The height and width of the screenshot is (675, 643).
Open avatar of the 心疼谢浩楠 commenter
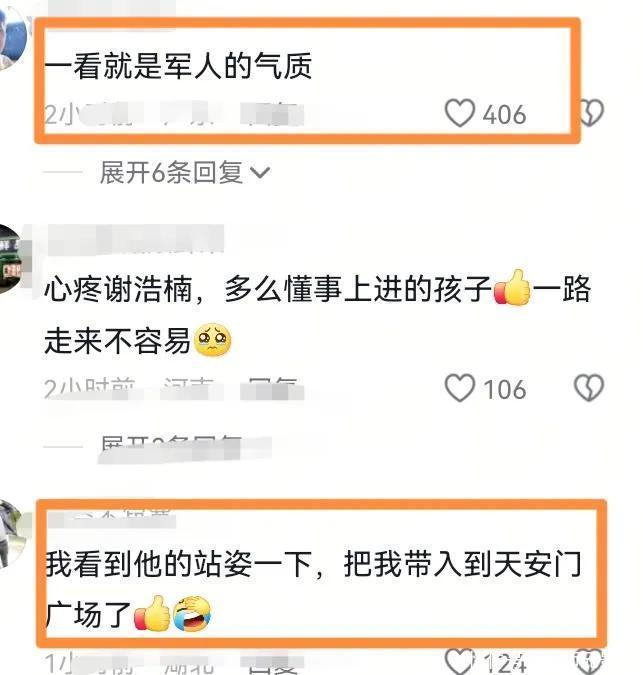point(11,259)
